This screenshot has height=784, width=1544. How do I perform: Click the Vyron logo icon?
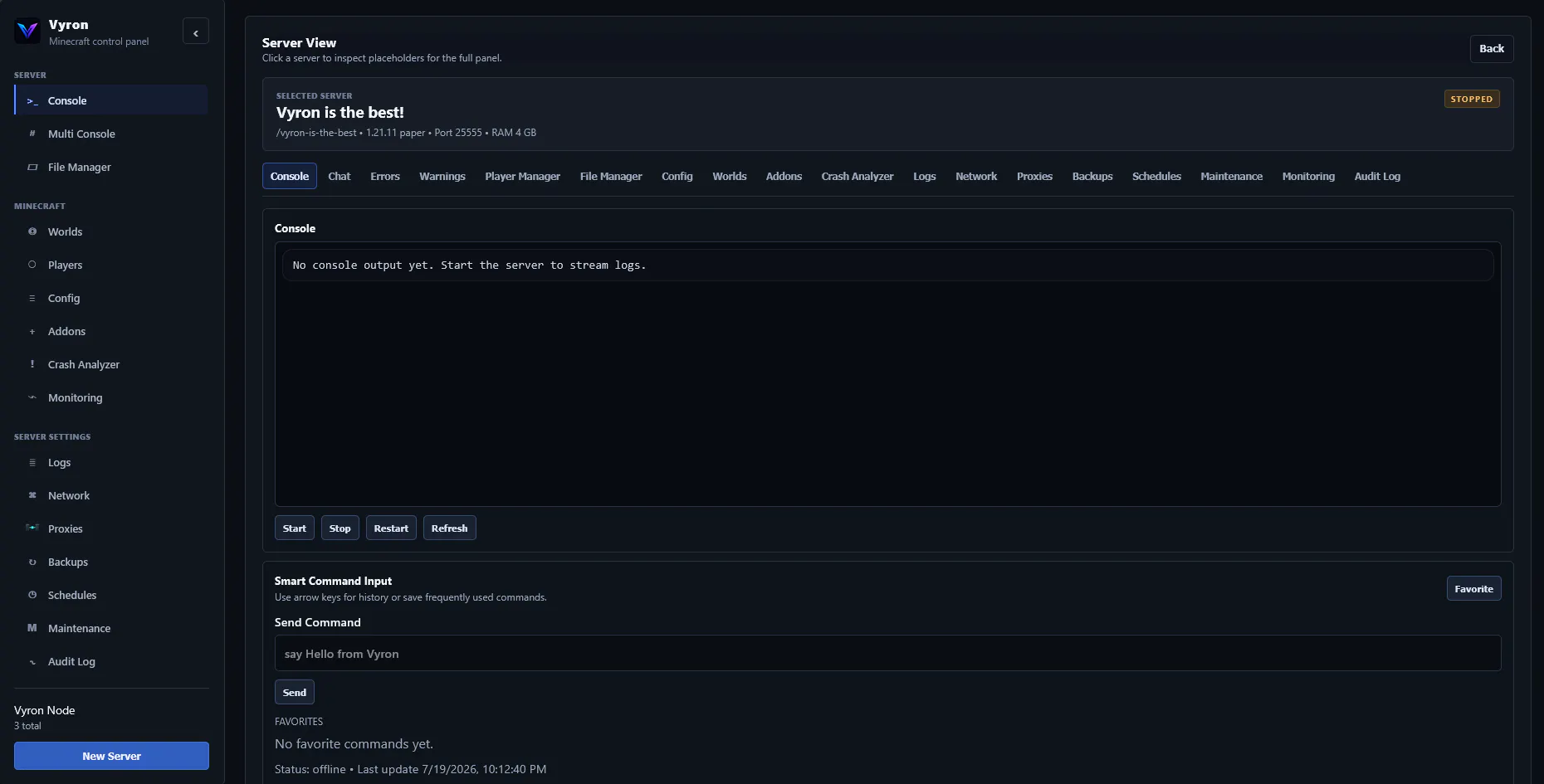pyautogui.click(x=27, y=32)
